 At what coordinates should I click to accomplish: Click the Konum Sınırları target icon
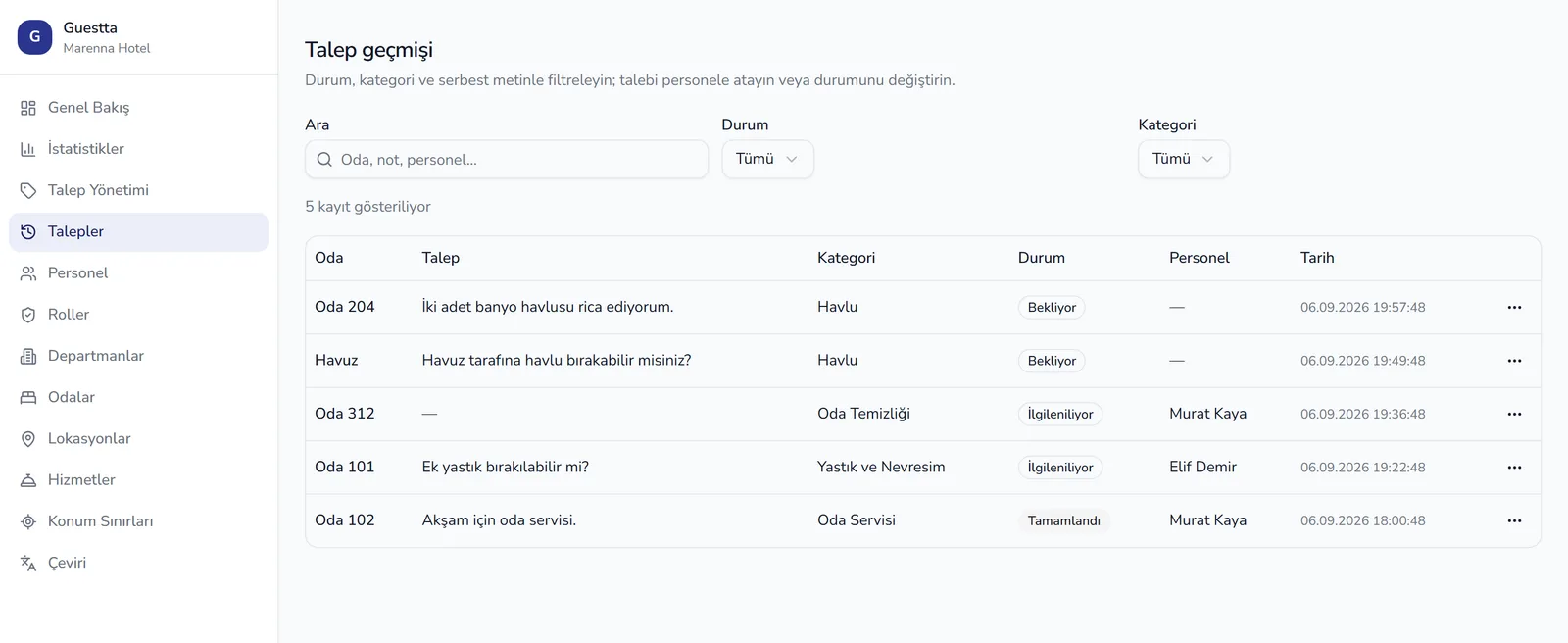tap(28, 521)
